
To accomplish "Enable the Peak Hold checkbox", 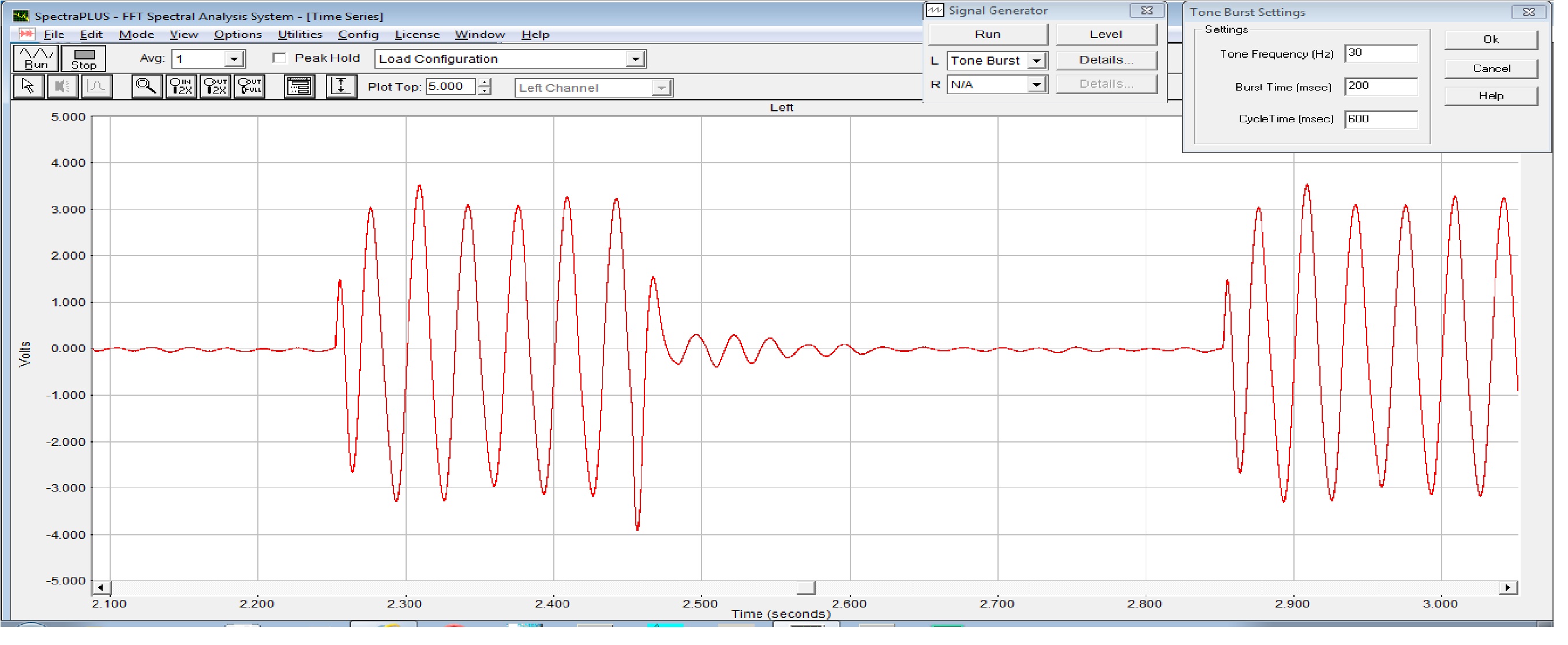I will click(x=279, y=58).
